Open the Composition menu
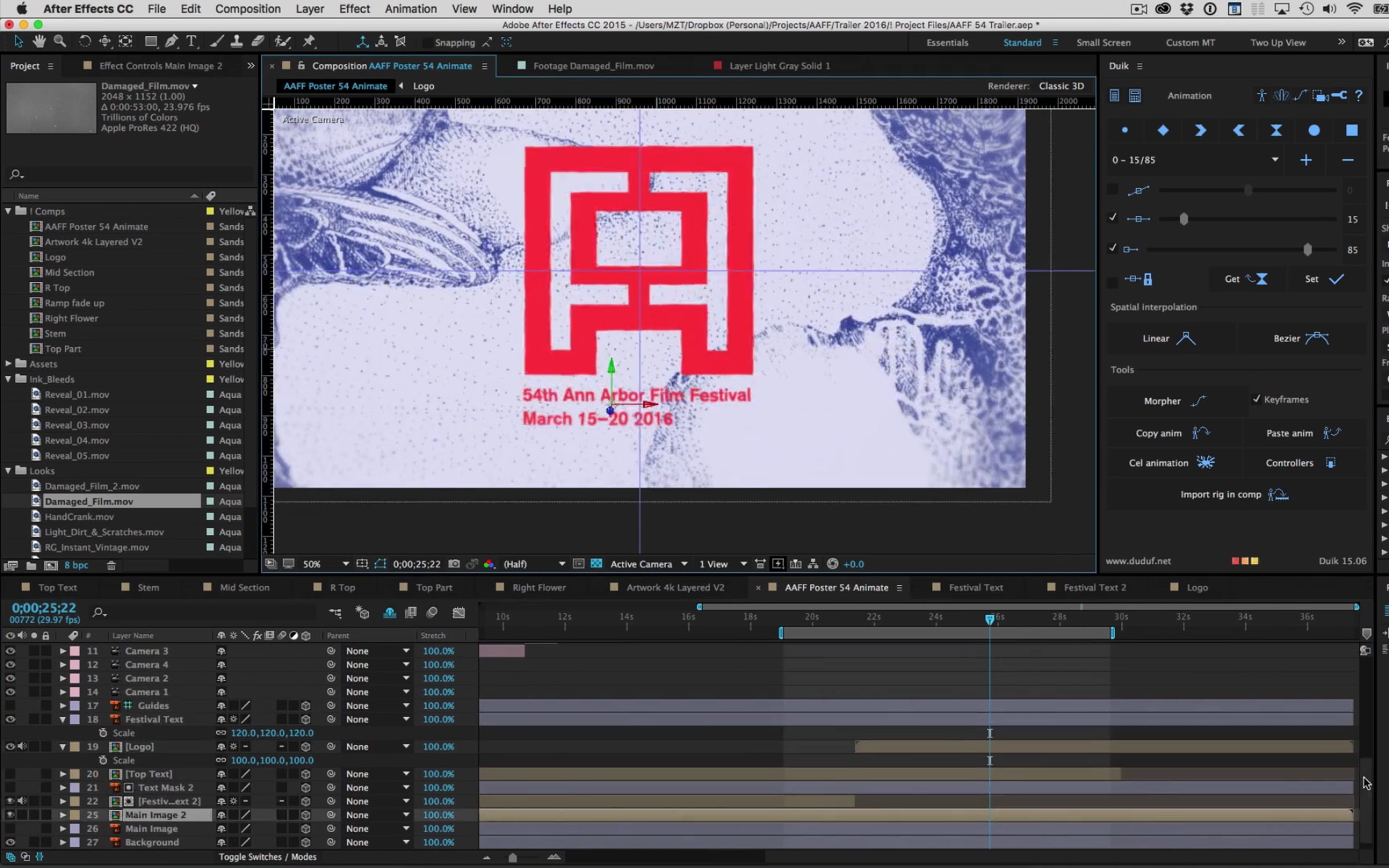1389x868 pixels. coord(248,9)
